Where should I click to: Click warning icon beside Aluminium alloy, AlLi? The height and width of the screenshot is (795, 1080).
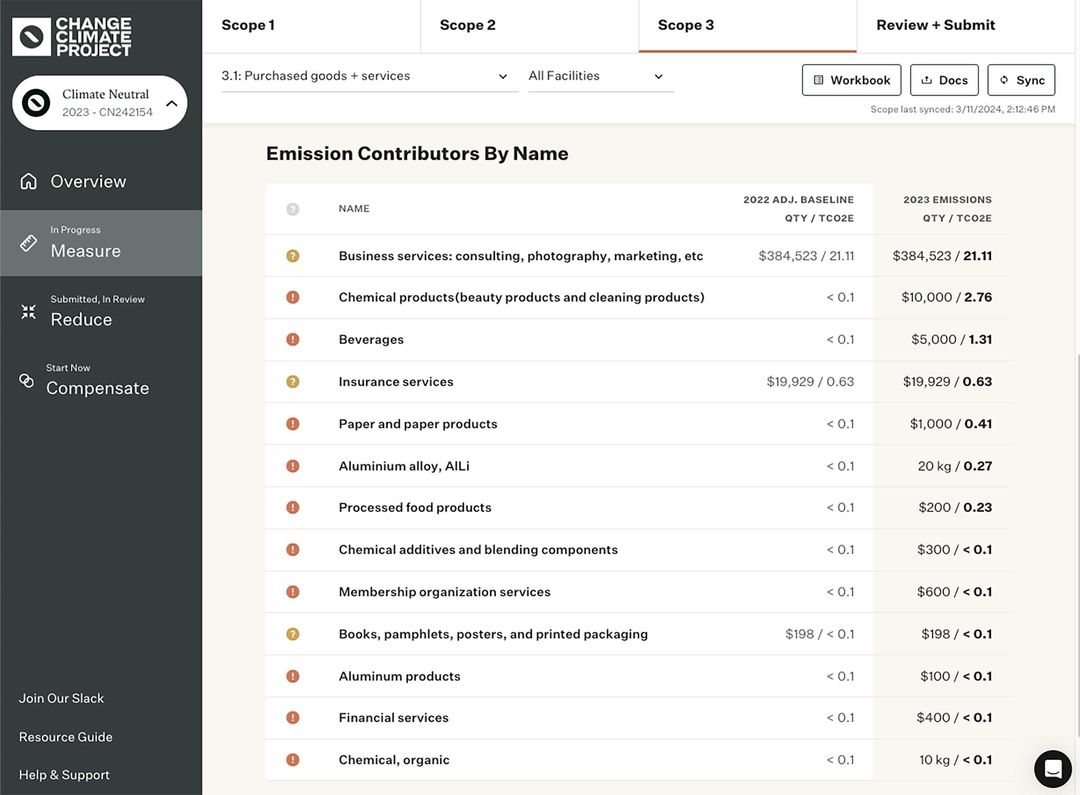click(x=293, y=466)
